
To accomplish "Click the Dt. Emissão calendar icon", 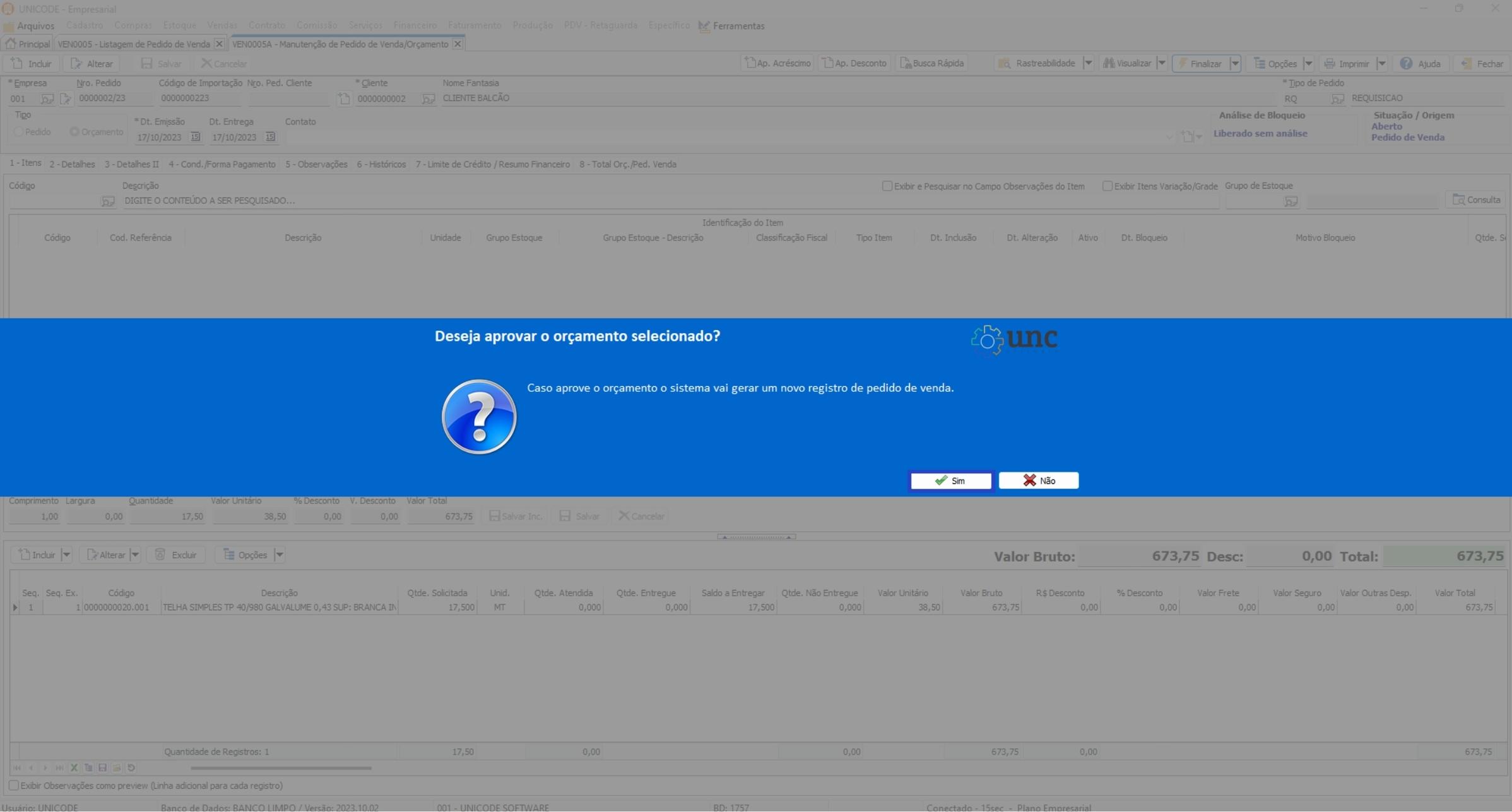I will [195, 137].
